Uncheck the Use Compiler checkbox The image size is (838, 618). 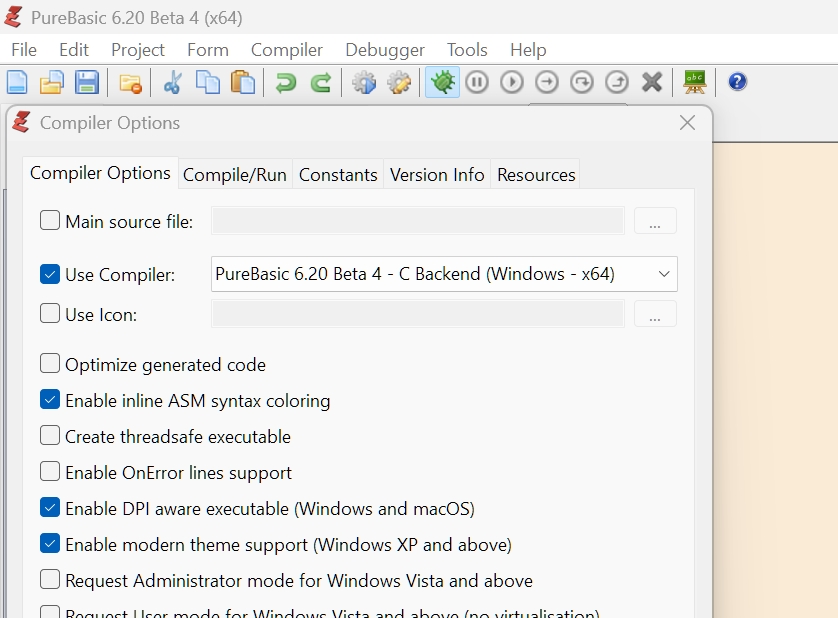(50, 274)
